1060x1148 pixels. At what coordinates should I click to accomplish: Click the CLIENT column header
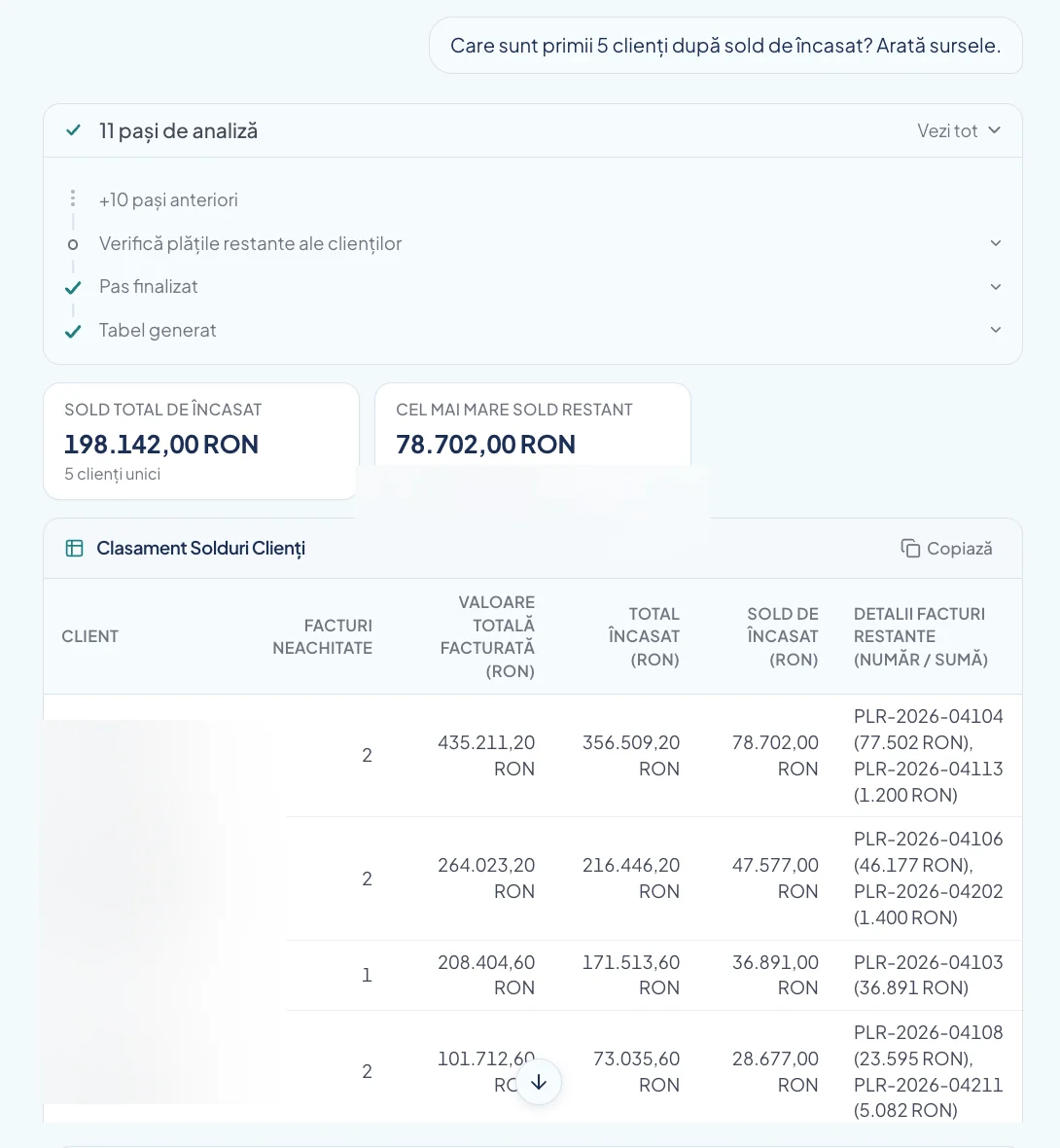pos(90,636)
